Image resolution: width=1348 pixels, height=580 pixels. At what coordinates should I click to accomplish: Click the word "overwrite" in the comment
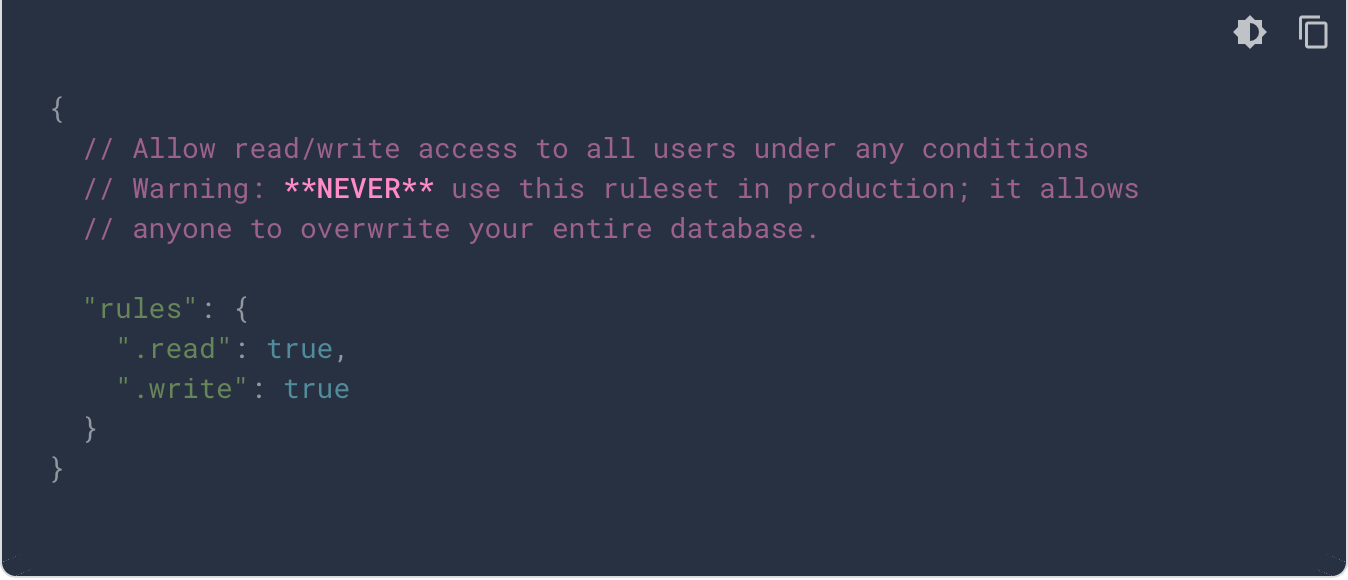(375, 229)
